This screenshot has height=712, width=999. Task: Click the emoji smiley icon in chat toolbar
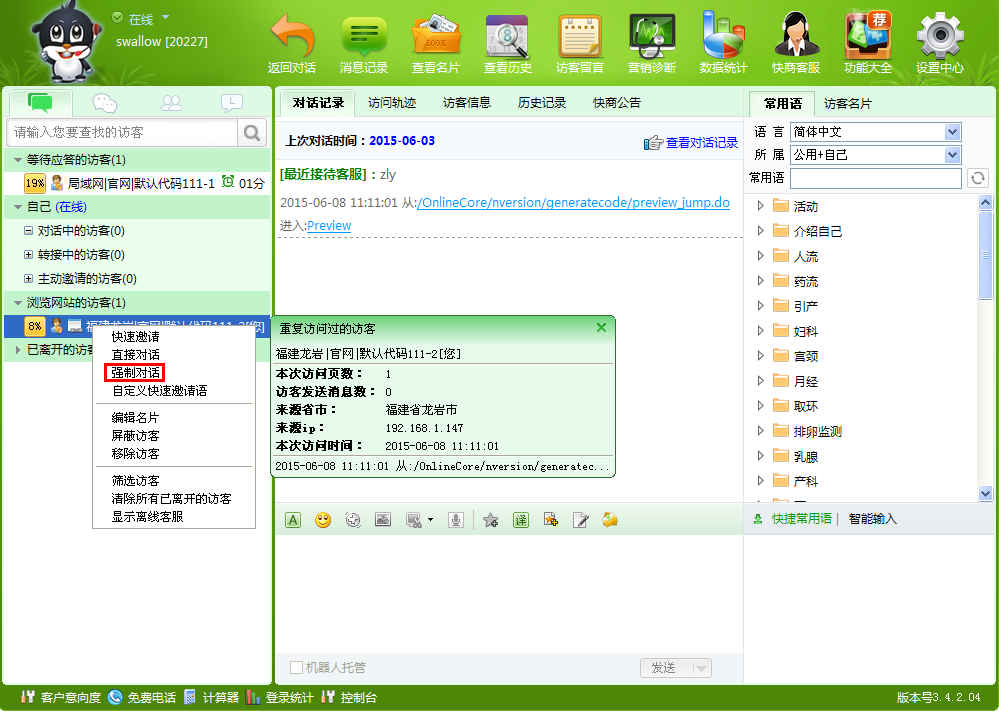pos(323,520)
